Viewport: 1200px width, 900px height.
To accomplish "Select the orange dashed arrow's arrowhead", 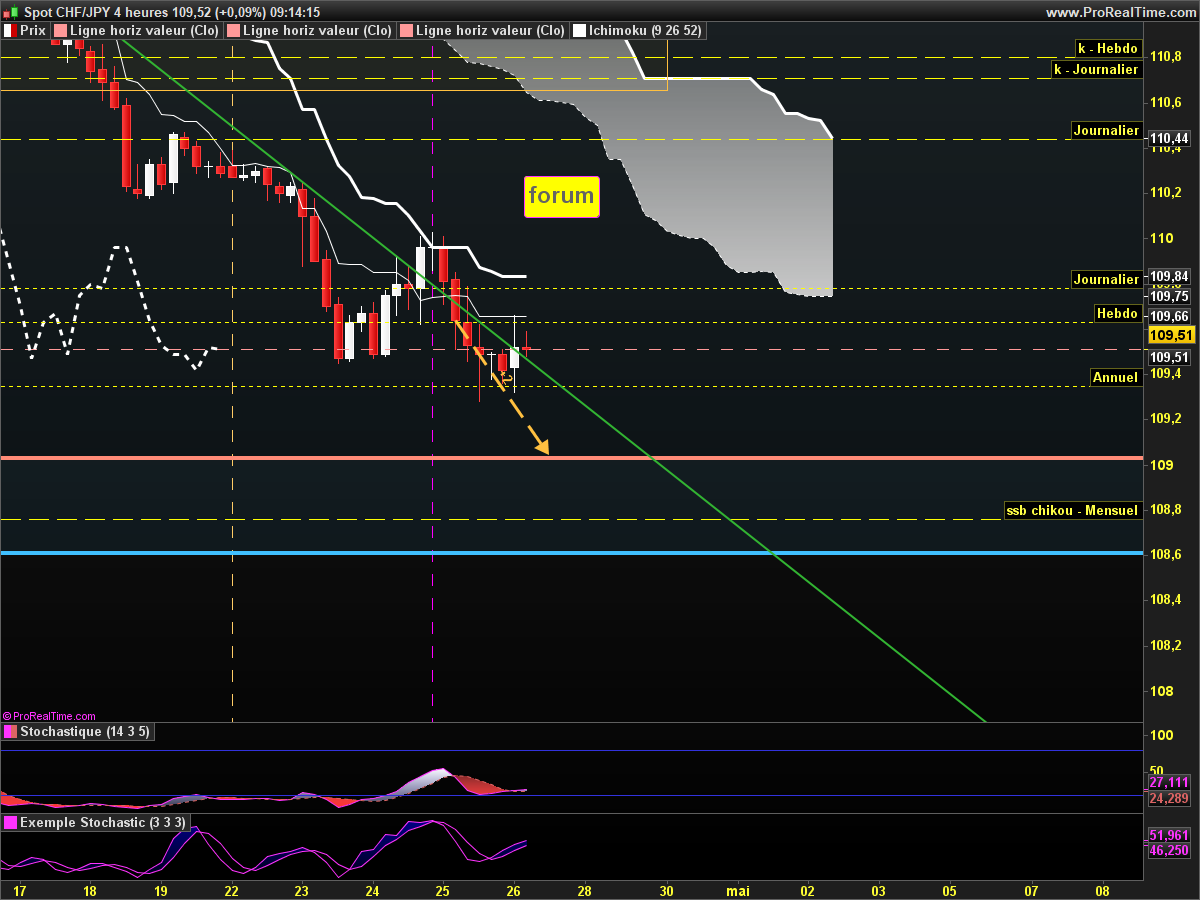I will click(543, 448).
